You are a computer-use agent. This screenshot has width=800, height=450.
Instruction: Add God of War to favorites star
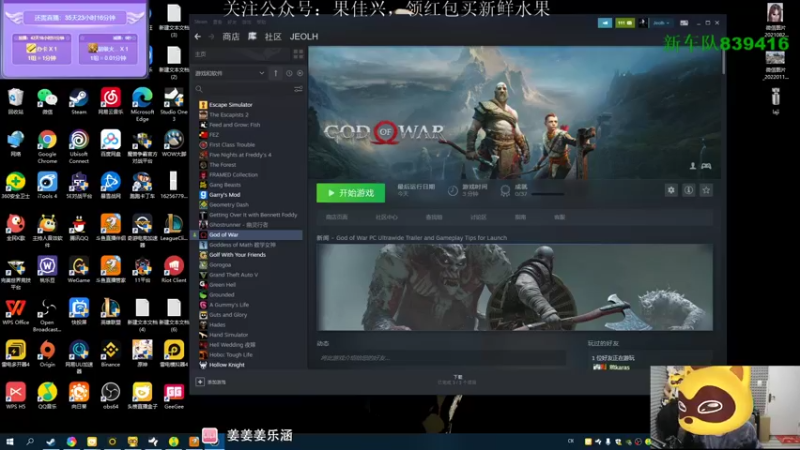pos(706,190)
